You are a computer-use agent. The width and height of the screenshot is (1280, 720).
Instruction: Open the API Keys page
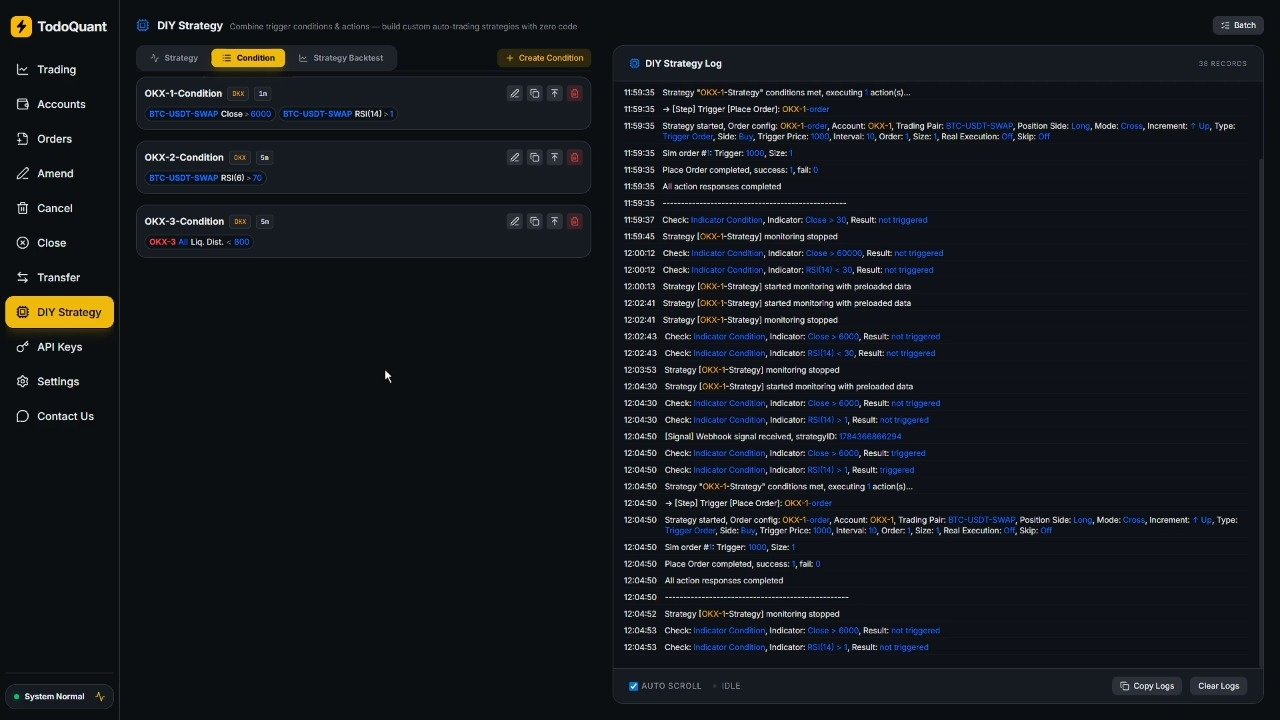59,347
